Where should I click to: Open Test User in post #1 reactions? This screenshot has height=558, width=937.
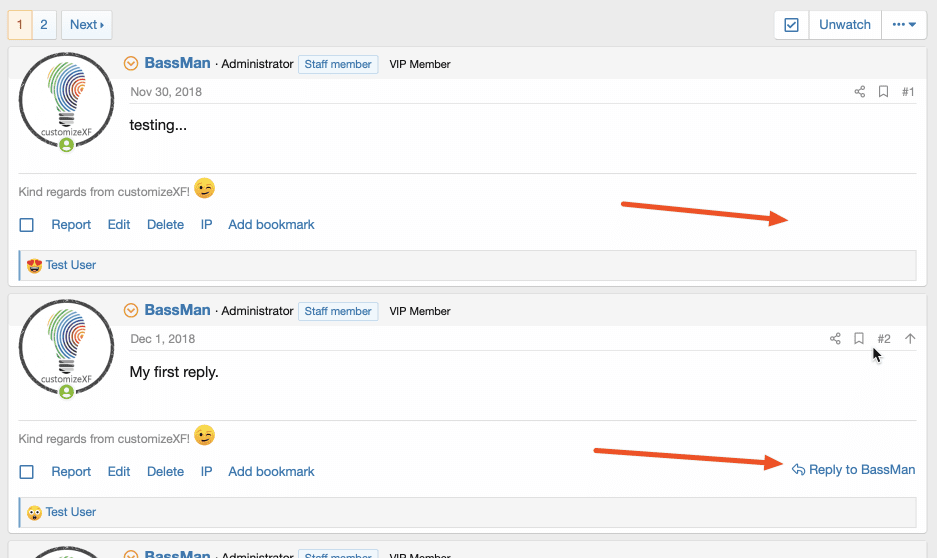point(71,265)
